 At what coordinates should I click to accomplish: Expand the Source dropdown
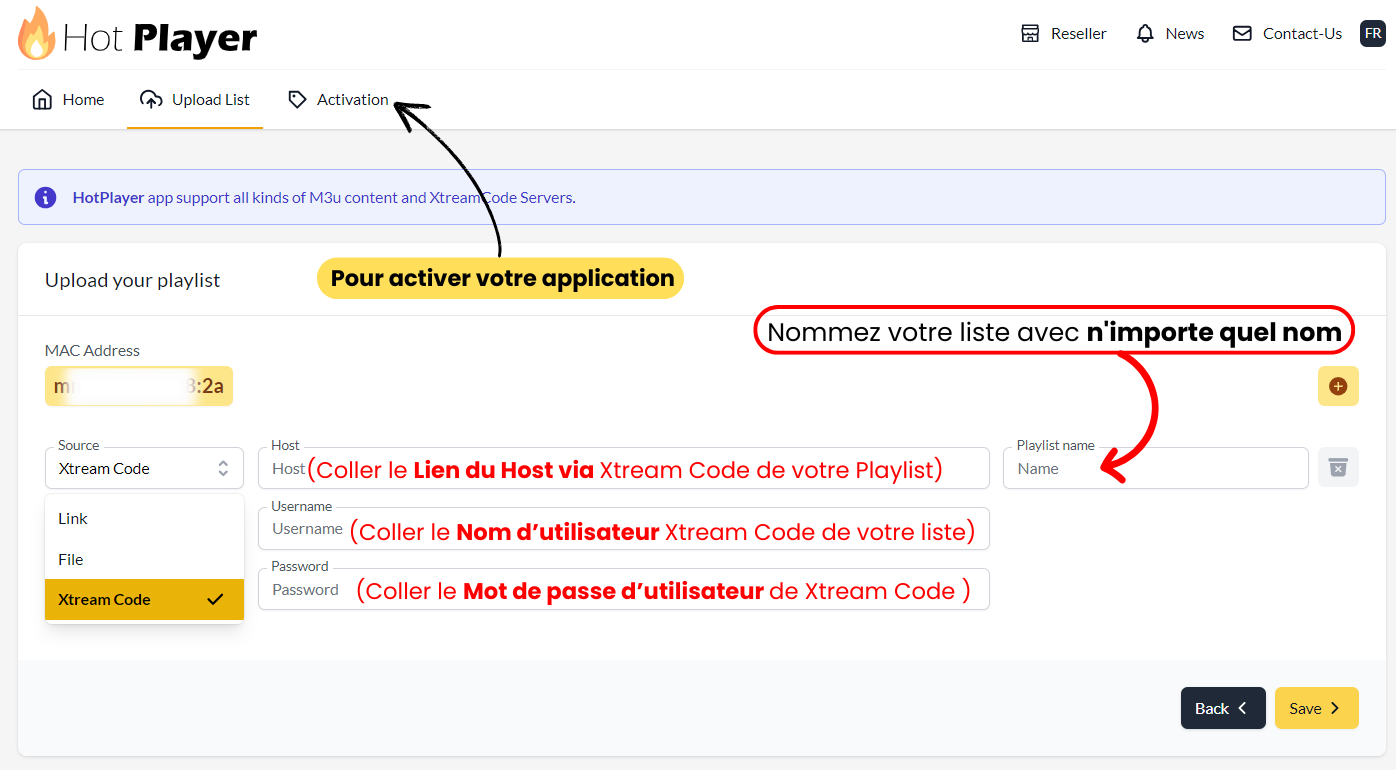coord(144,468)
